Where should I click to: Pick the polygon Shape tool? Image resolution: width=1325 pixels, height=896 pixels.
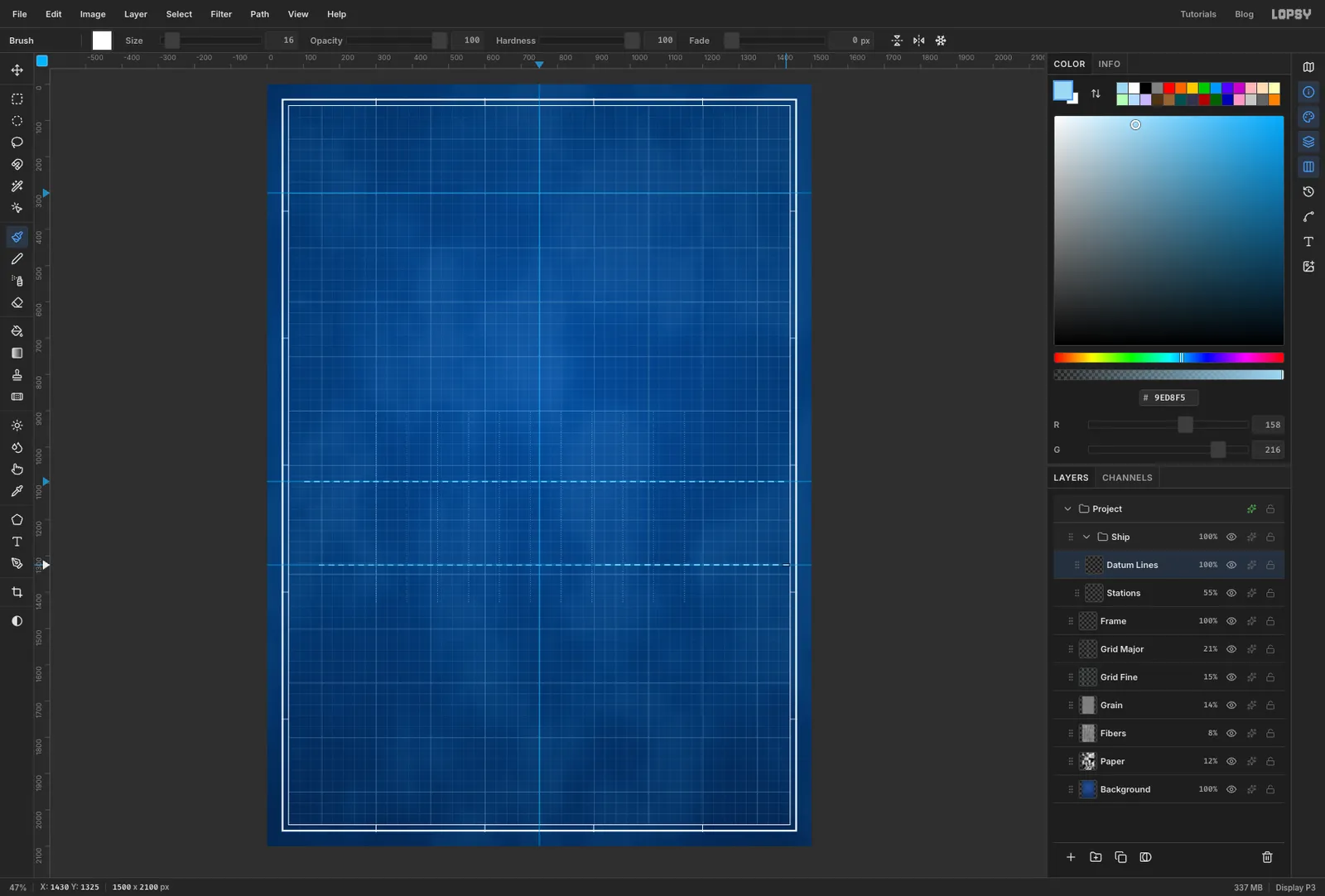(x=17, y=520)
